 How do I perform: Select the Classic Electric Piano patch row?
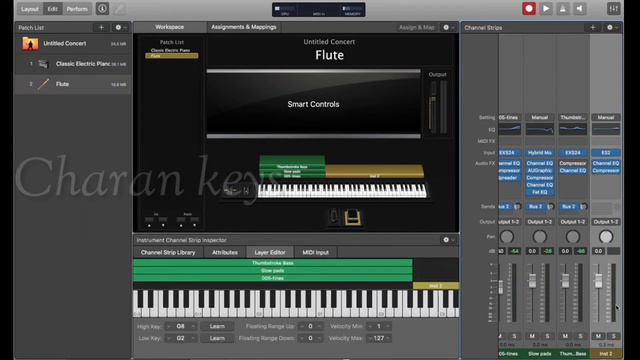(73, 64)
